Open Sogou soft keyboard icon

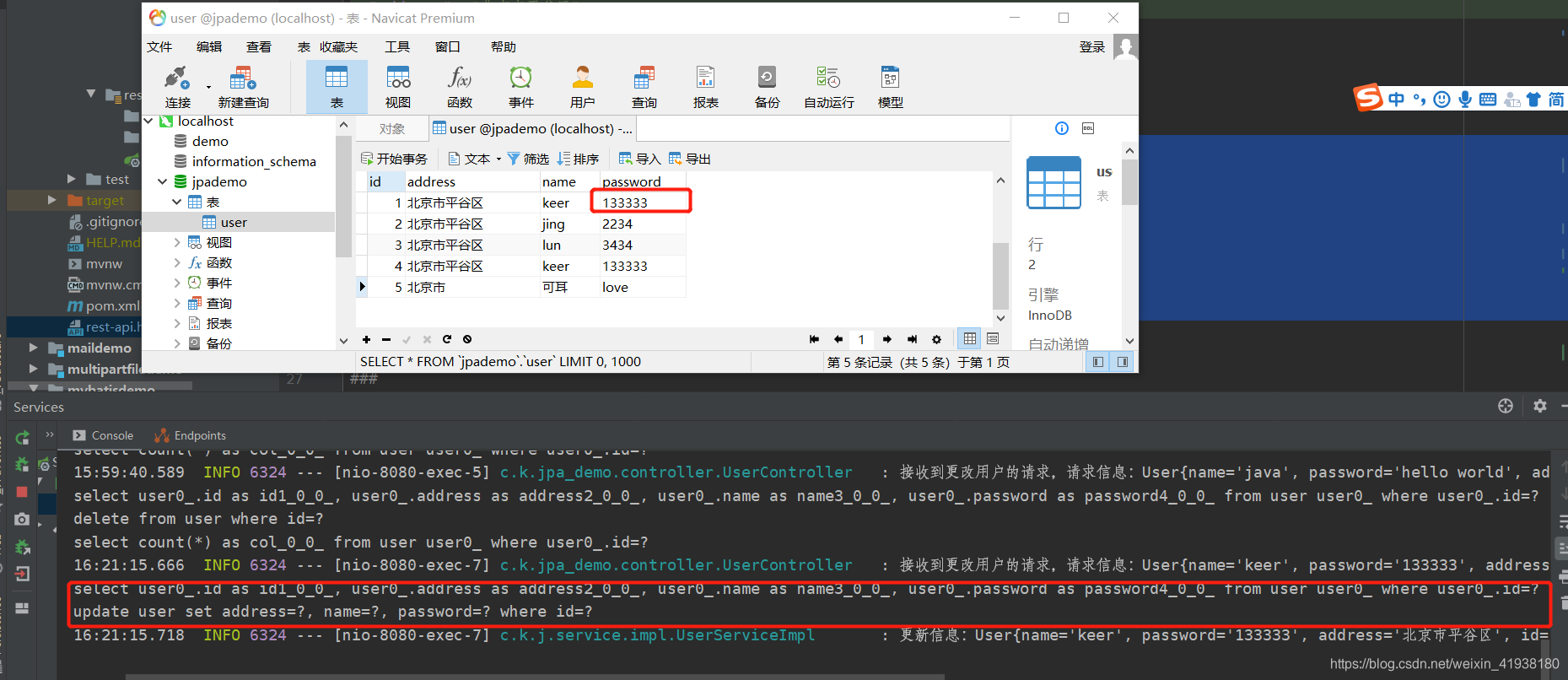(x=1488, y=100)
